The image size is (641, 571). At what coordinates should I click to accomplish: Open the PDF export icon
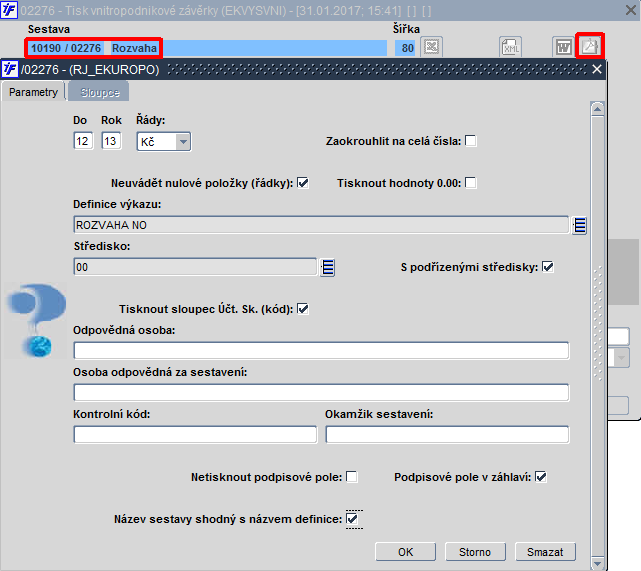(590, 46)
